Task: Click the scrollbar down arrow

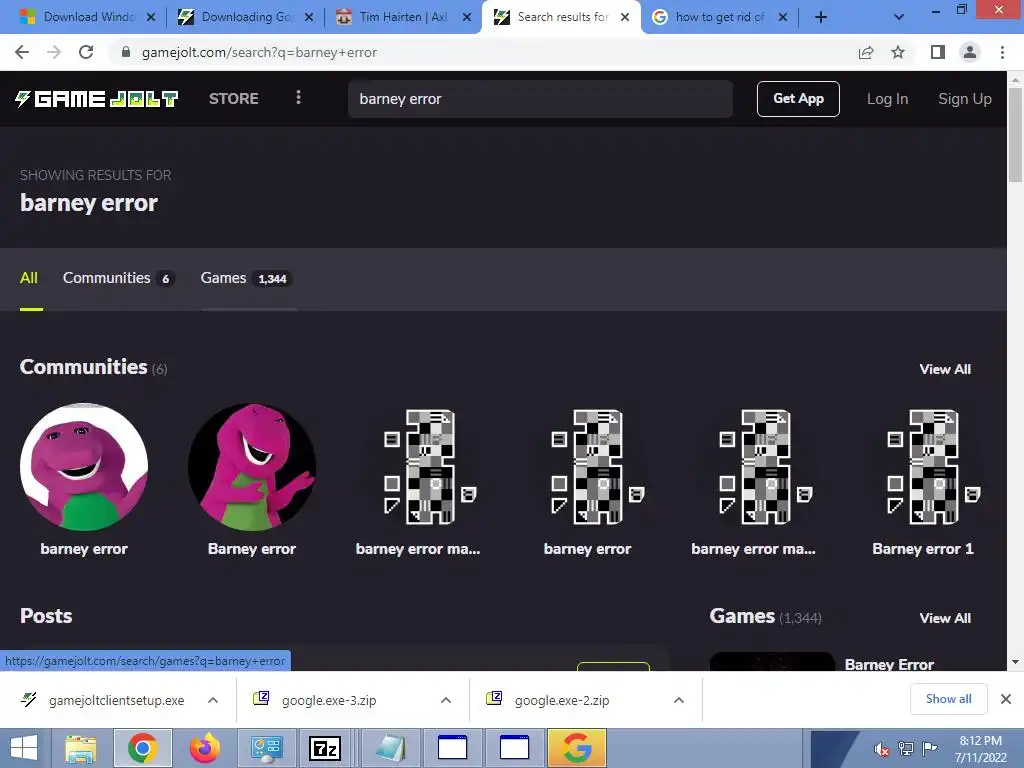Action: click(x=1015, y=662)
